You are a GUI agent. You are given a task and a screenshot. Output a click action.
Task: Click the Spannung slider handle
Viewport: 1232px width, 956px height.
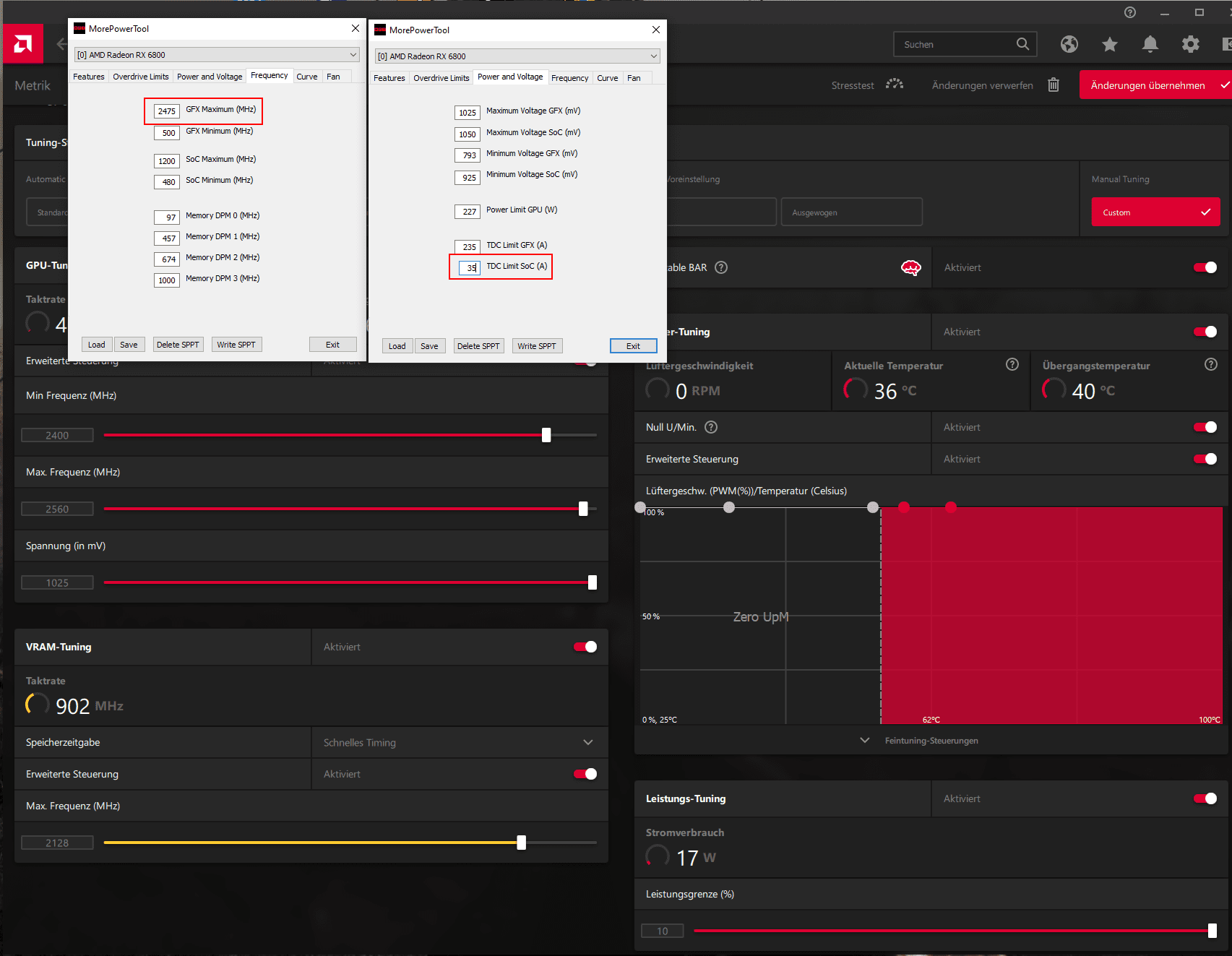(x=593, y=582)
